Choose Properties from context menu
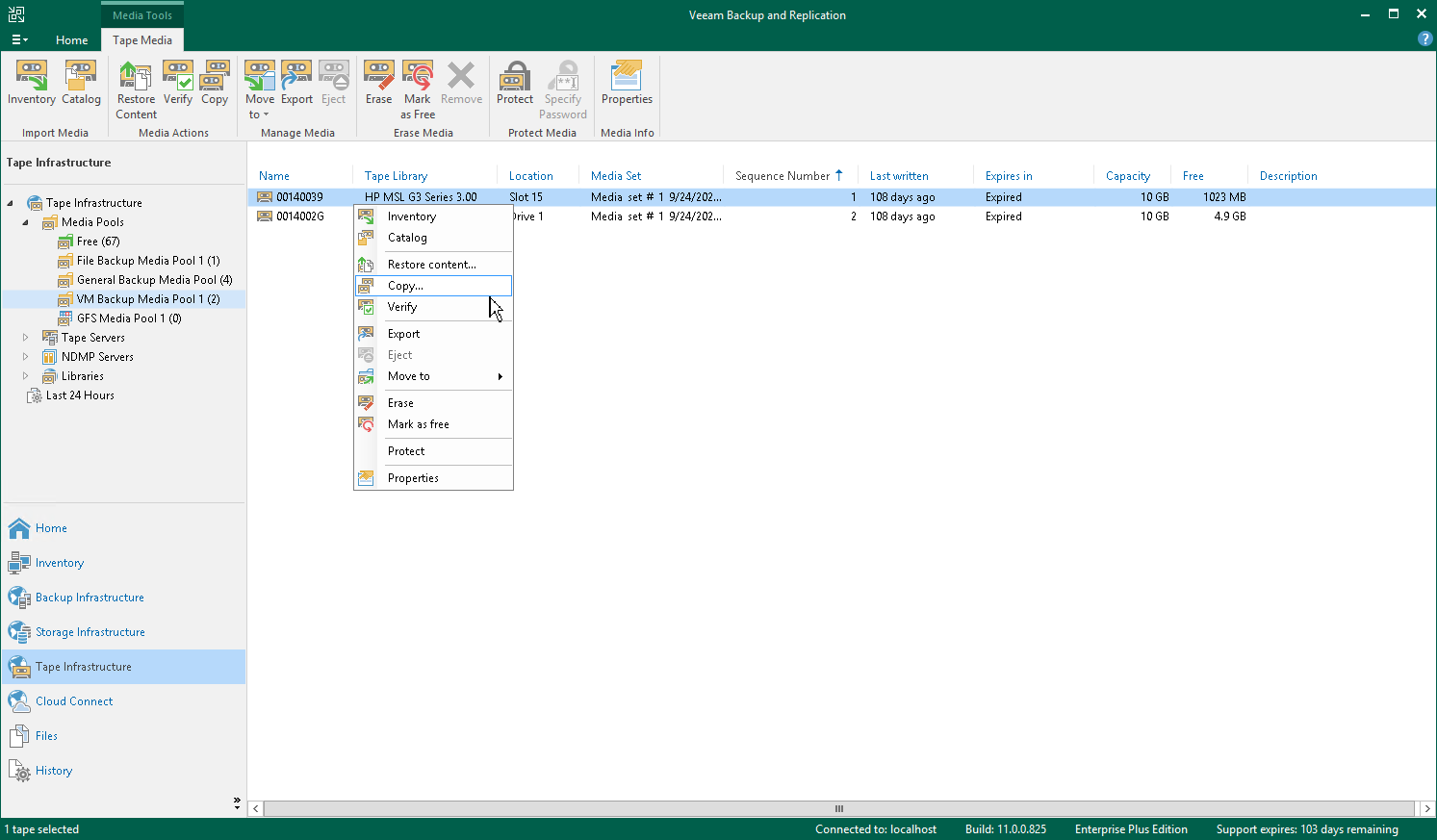 click(433, 478)
